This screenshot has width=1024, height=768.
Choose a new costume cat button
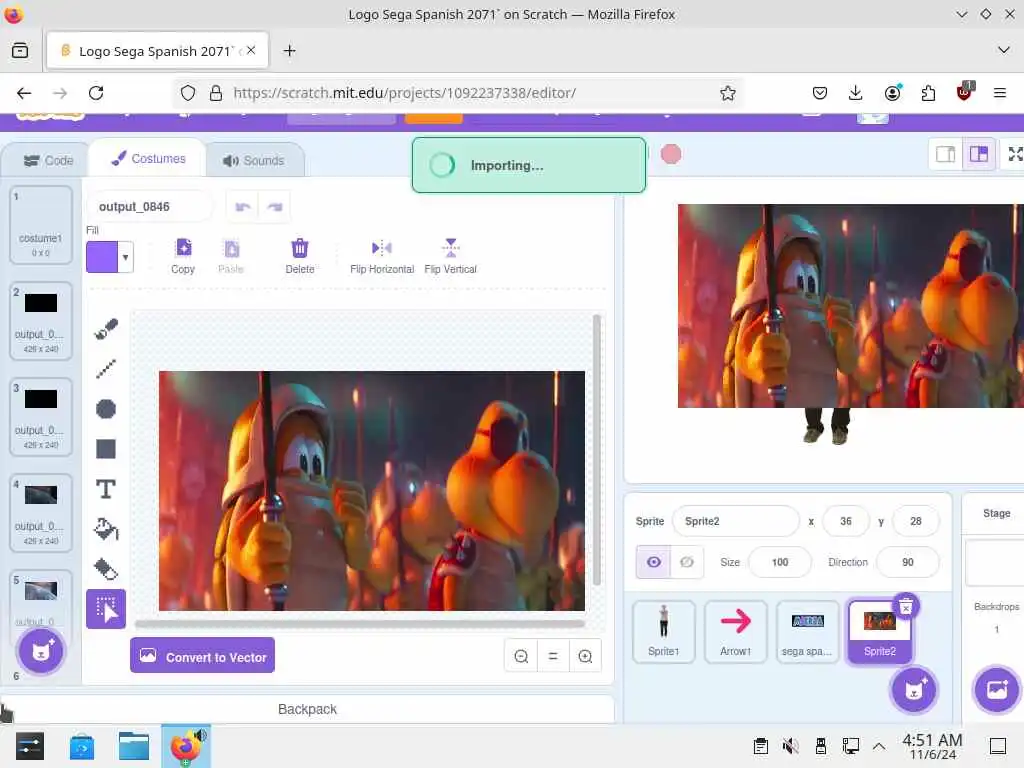(41, 651)
